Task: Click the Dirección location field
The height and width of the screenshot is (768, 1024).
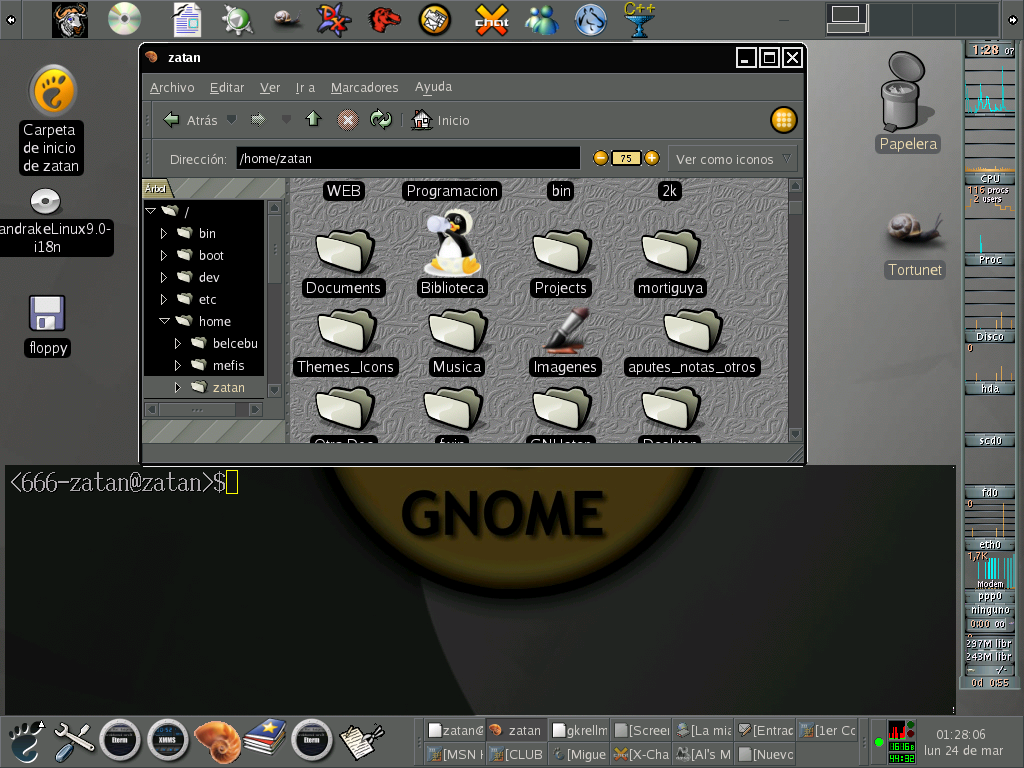Action: click(x=408, y=159)
